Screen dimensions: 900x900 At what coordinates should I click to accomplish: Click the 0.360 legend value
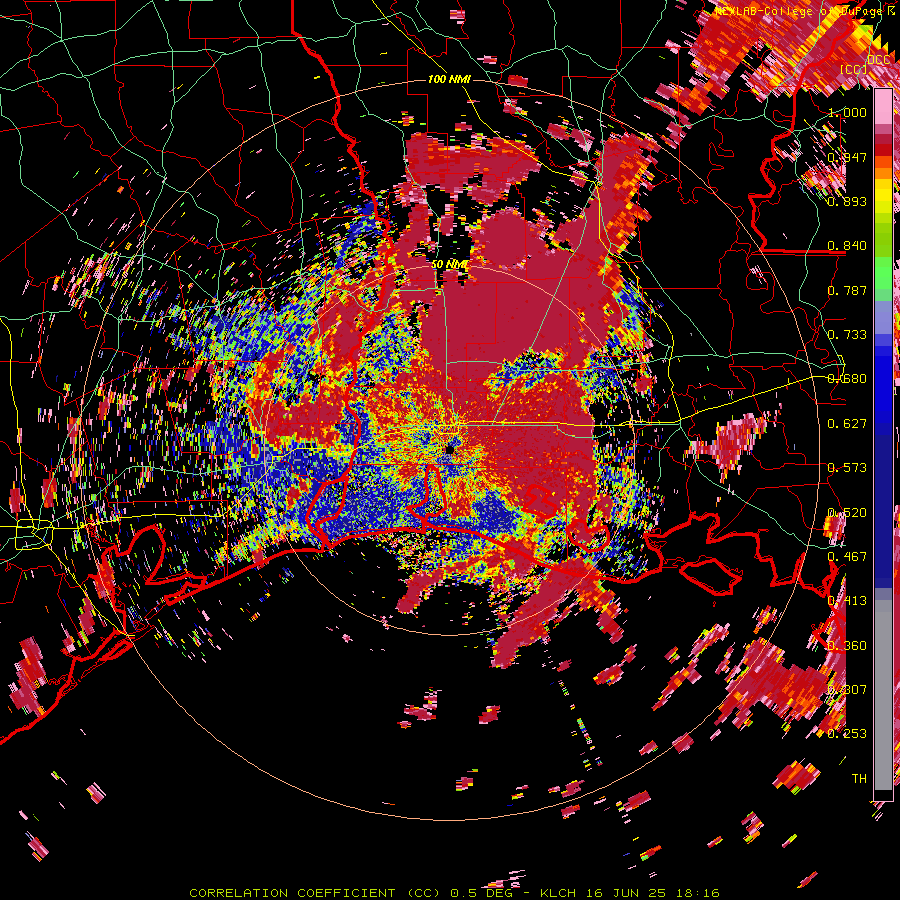coord(847,645)
